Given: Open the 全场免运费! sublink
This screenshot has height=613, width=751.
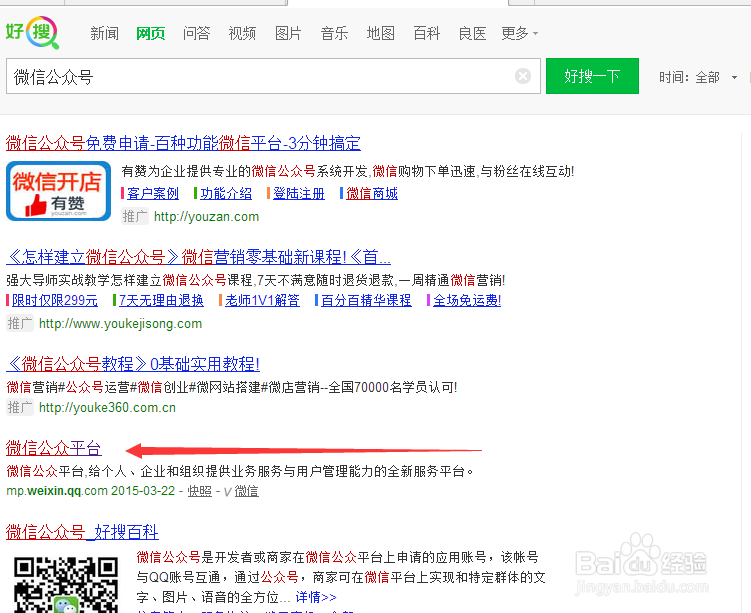Looking at the screenshot, I should click(467, 300).
